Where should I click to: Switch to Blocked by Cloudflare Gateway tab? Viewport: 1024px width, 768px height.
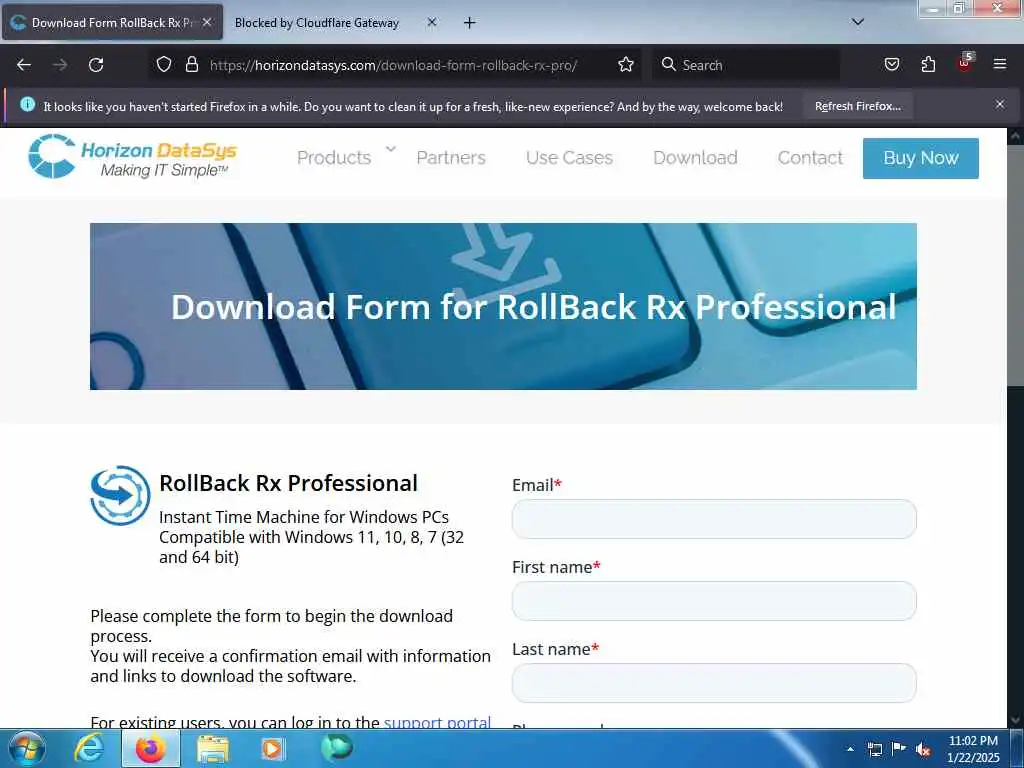[x=317, y=23]
